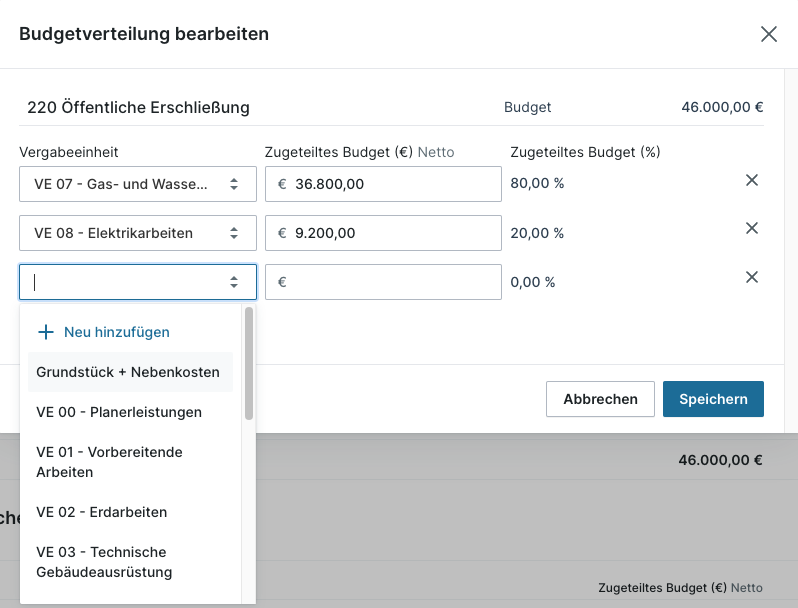This screenshot has width=798, height=608.
Task: Choose VE 03 - Technische Gebäudeausrüstung
Action: coord(104,562)
